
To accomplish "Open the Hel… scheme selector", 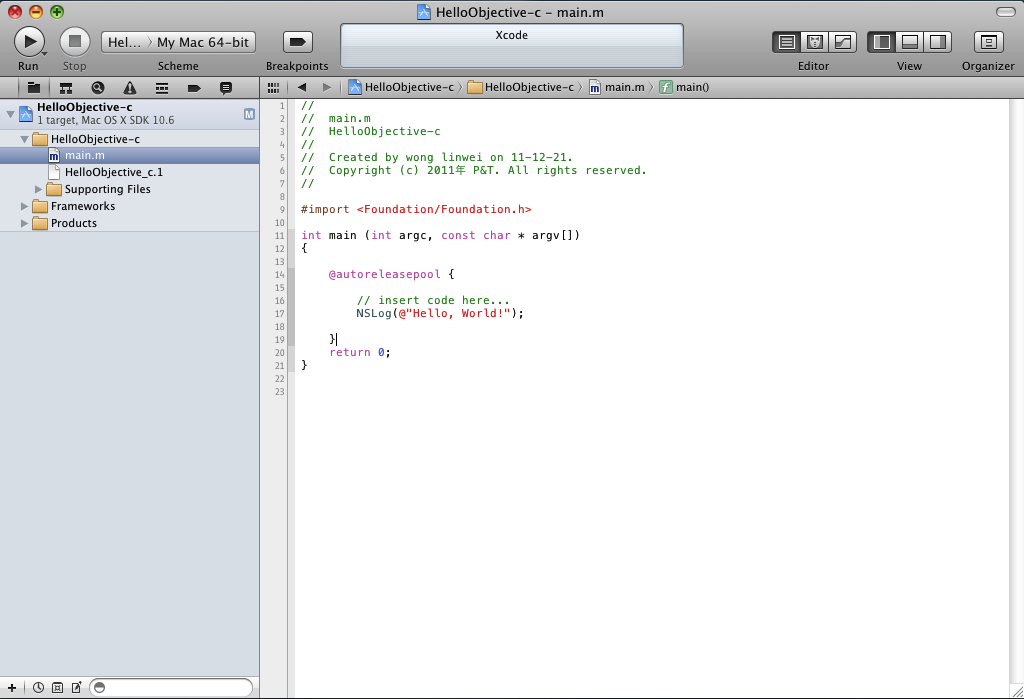I will click(x=124, y=42).
